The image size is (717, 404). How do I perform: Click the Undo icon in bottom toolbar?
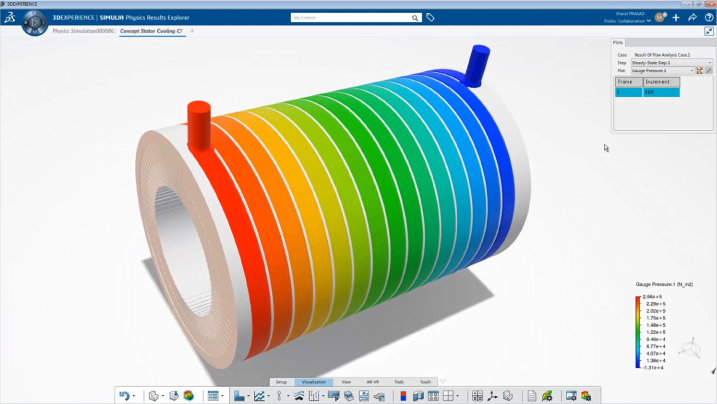124,396
